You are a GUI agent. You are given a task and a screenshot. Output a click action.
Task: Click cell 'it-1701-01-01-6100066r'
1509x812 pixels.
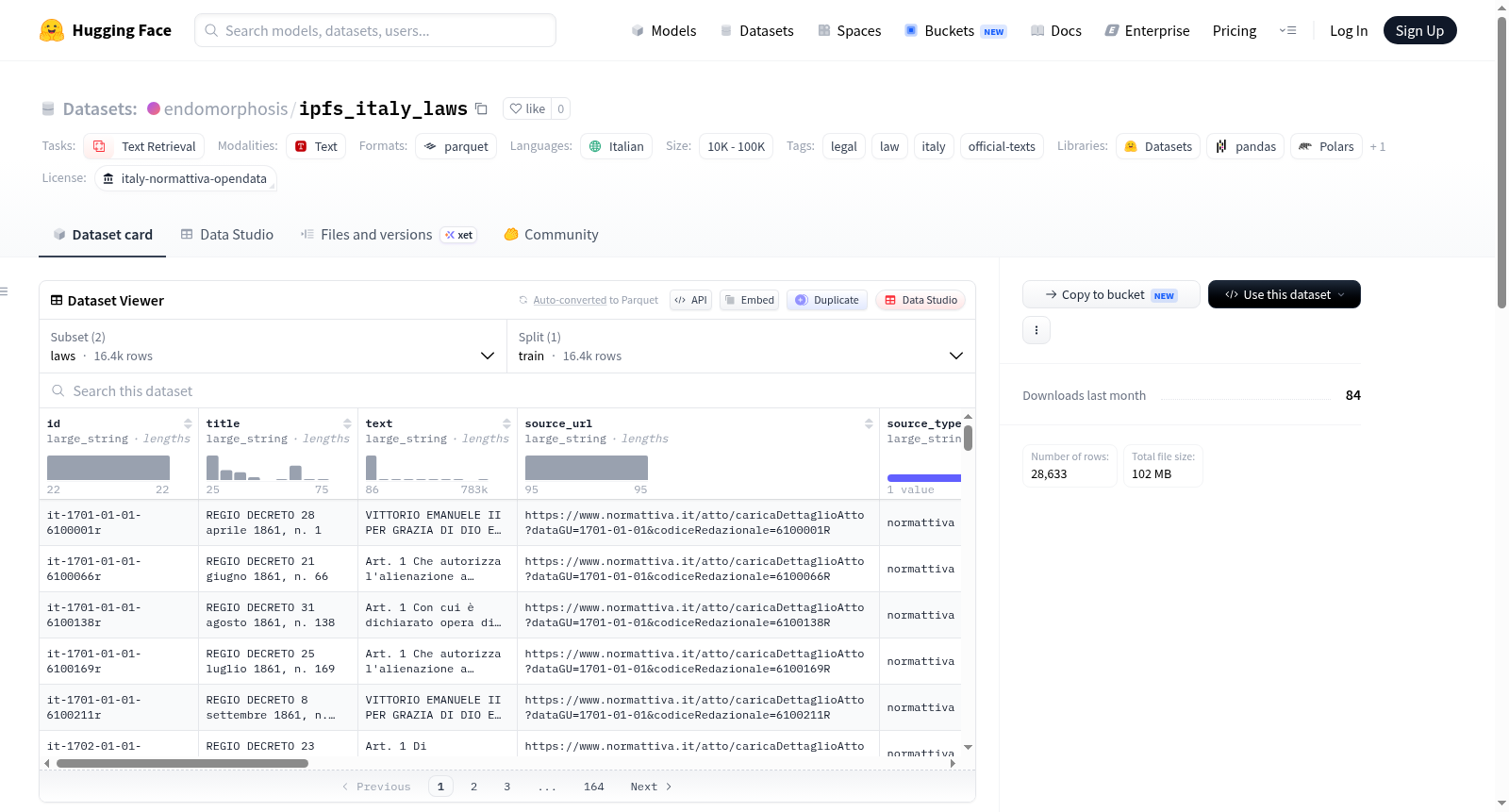pyautogui.click(x=119, y=569)
